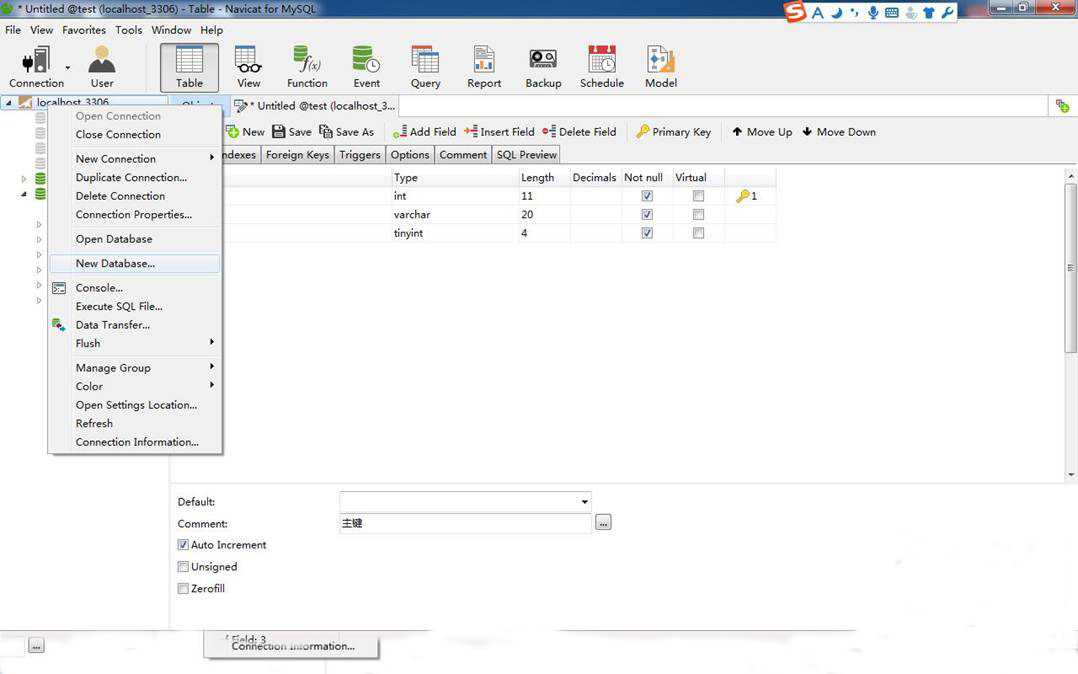This screenshot has width=1078, height=674.
Task: Open the User management icon
Action: 102,67
